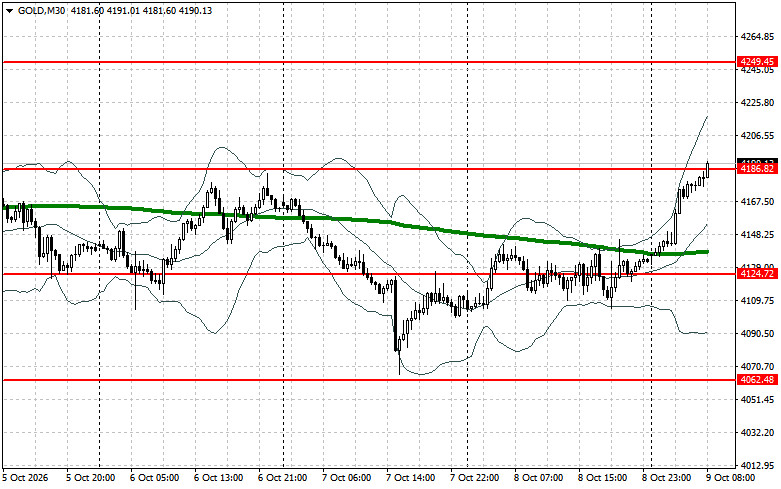Click the 6 Oct 13:00 time label
This screenshot has height=489, width=781.
coord(219,478)
